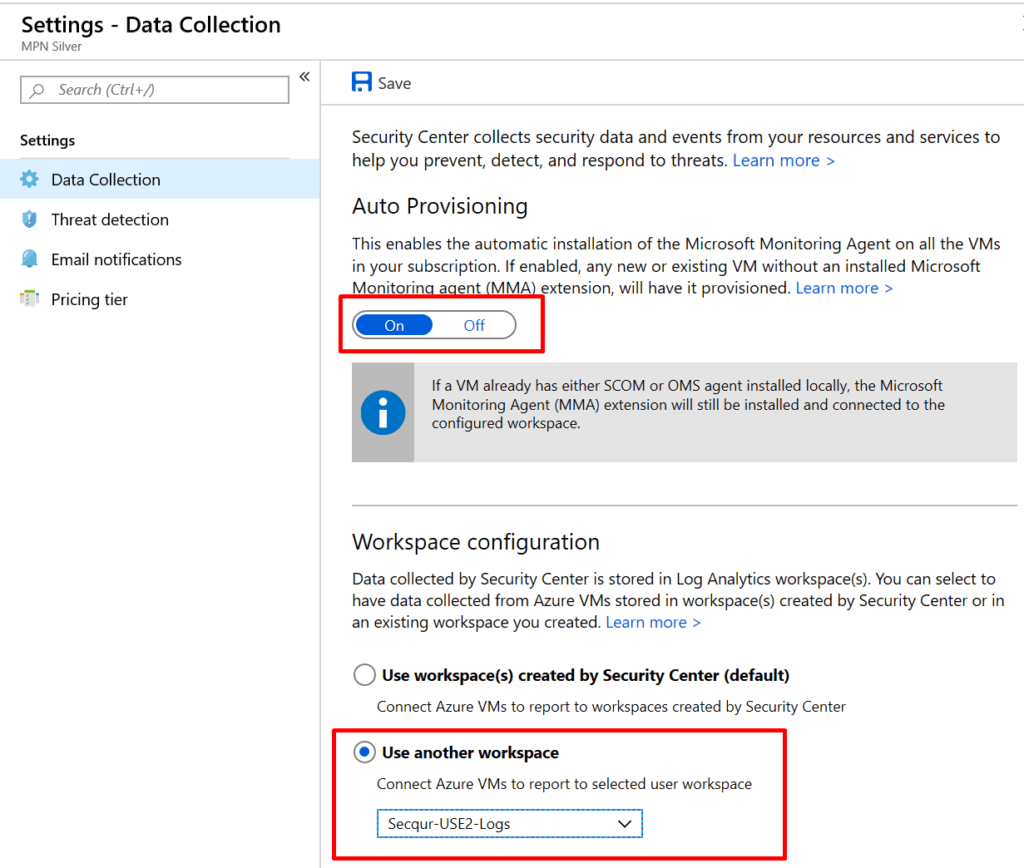This screenshot has height=868, width=1024.
Task: Switch to Threat detection settings
Action: click(x=110, y=219)
